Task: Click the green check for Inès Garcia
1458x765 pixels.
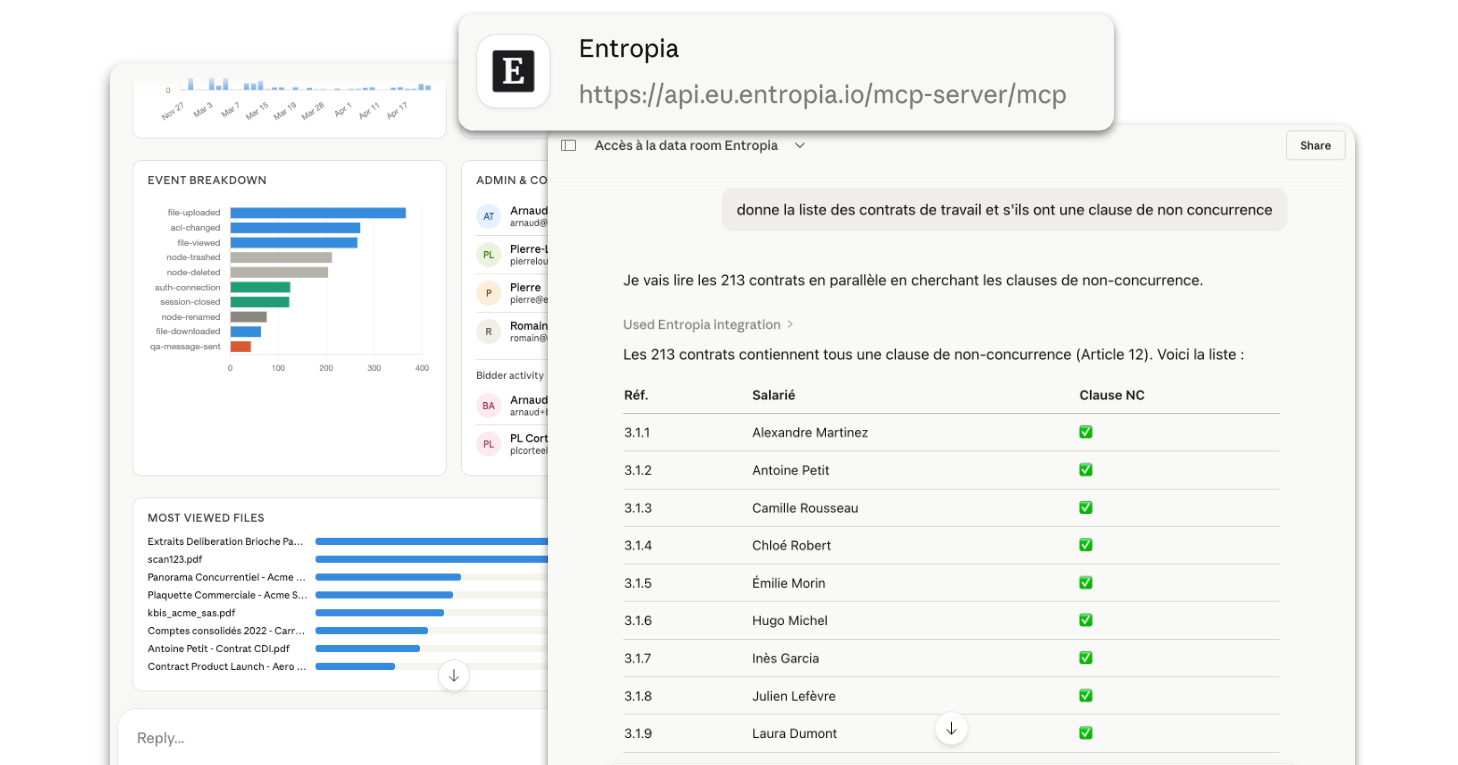Action: pyautogui.click(x=1085, y=658)
